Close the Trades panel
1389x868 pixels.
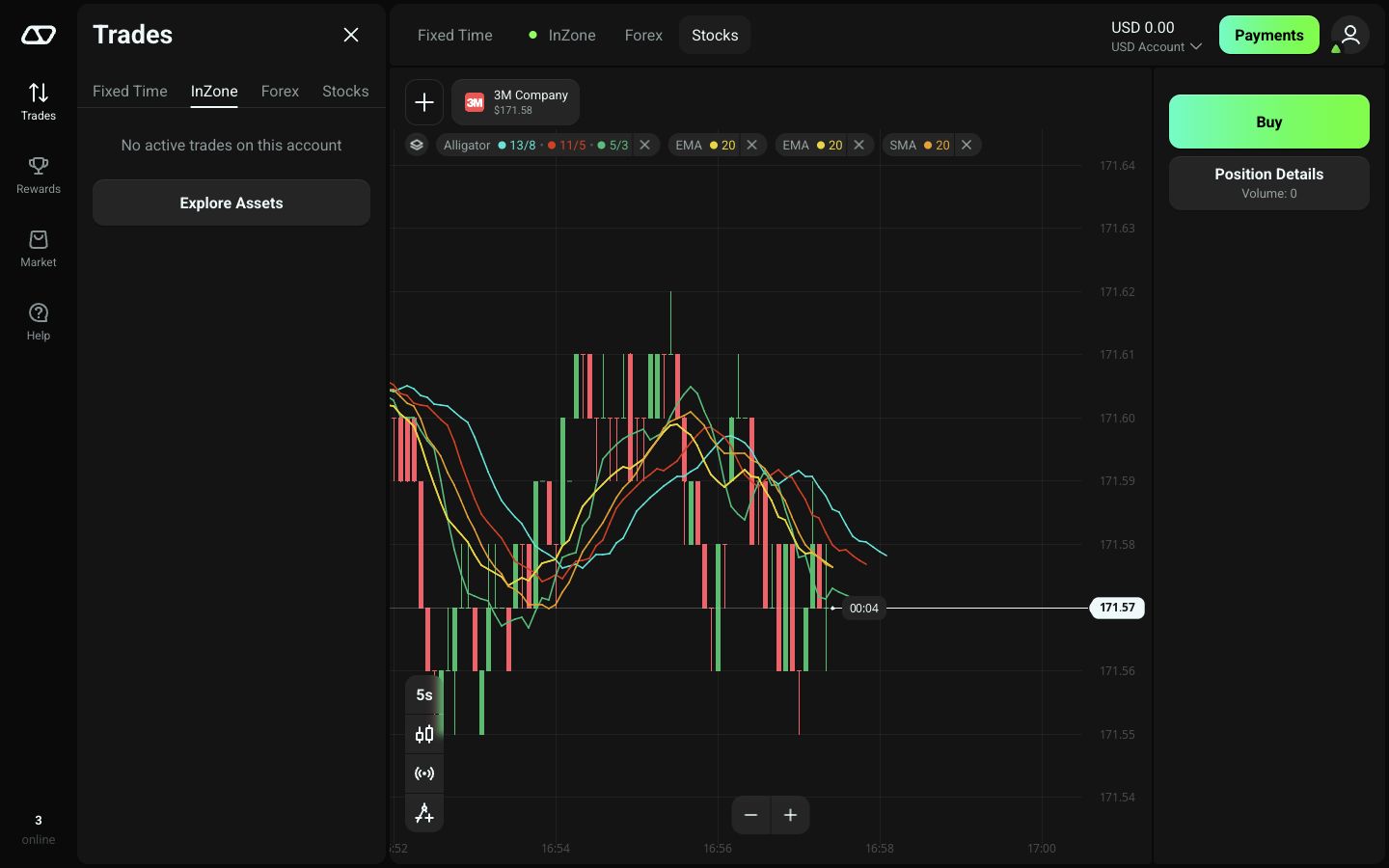pyautogui.click(x=351, y=35)
